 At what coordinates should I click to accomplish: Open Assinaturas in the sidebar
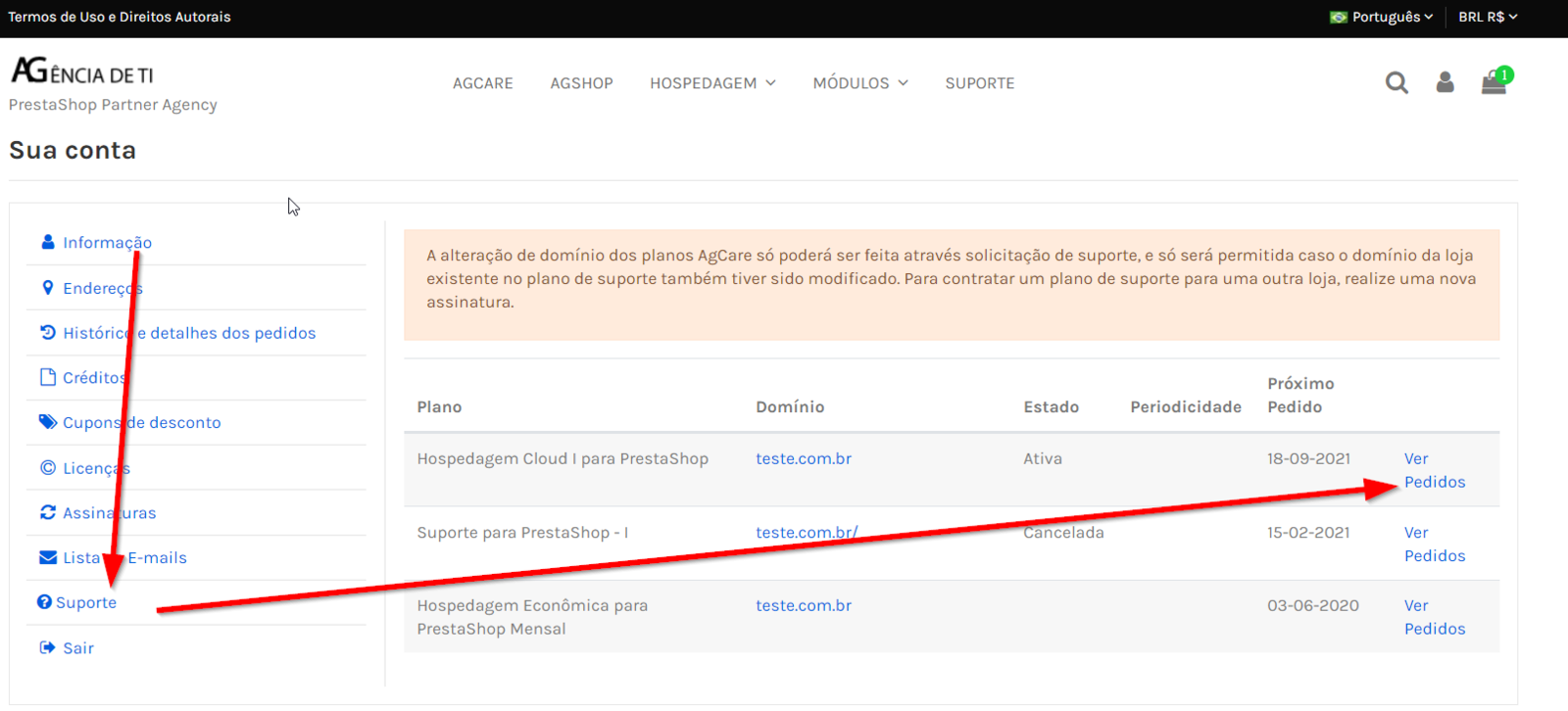pos(110,512)
